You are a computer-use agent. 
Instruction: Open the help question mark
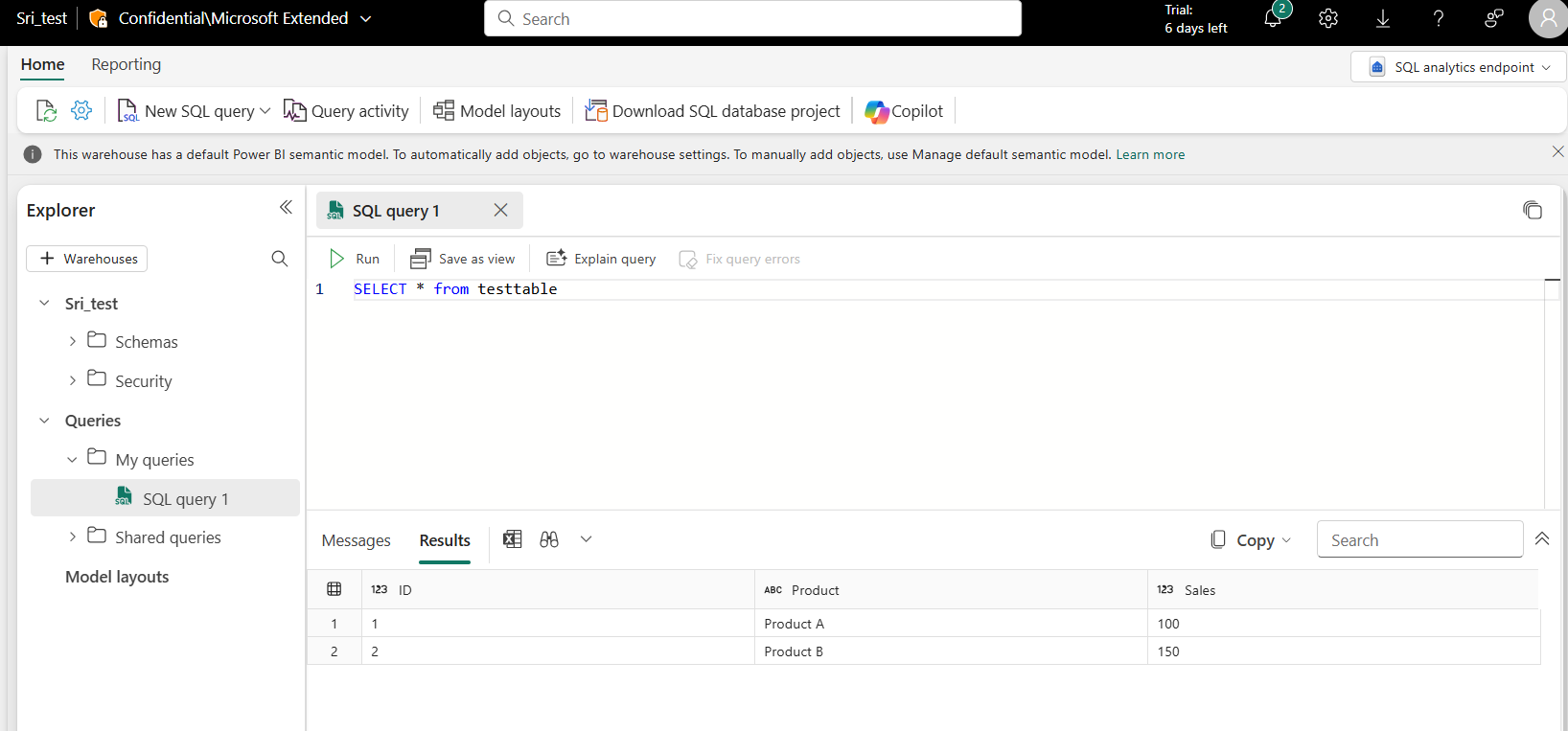coord(1439,18)
